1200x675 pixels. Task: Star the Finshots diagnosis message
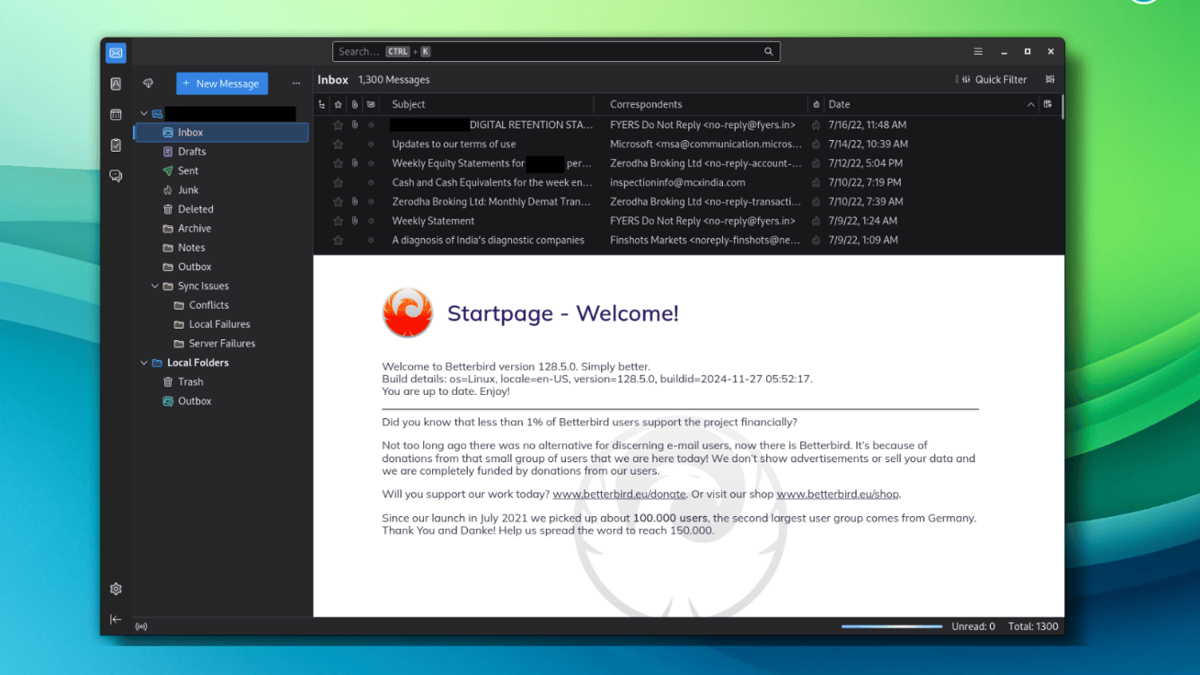(x=338, y=240)
